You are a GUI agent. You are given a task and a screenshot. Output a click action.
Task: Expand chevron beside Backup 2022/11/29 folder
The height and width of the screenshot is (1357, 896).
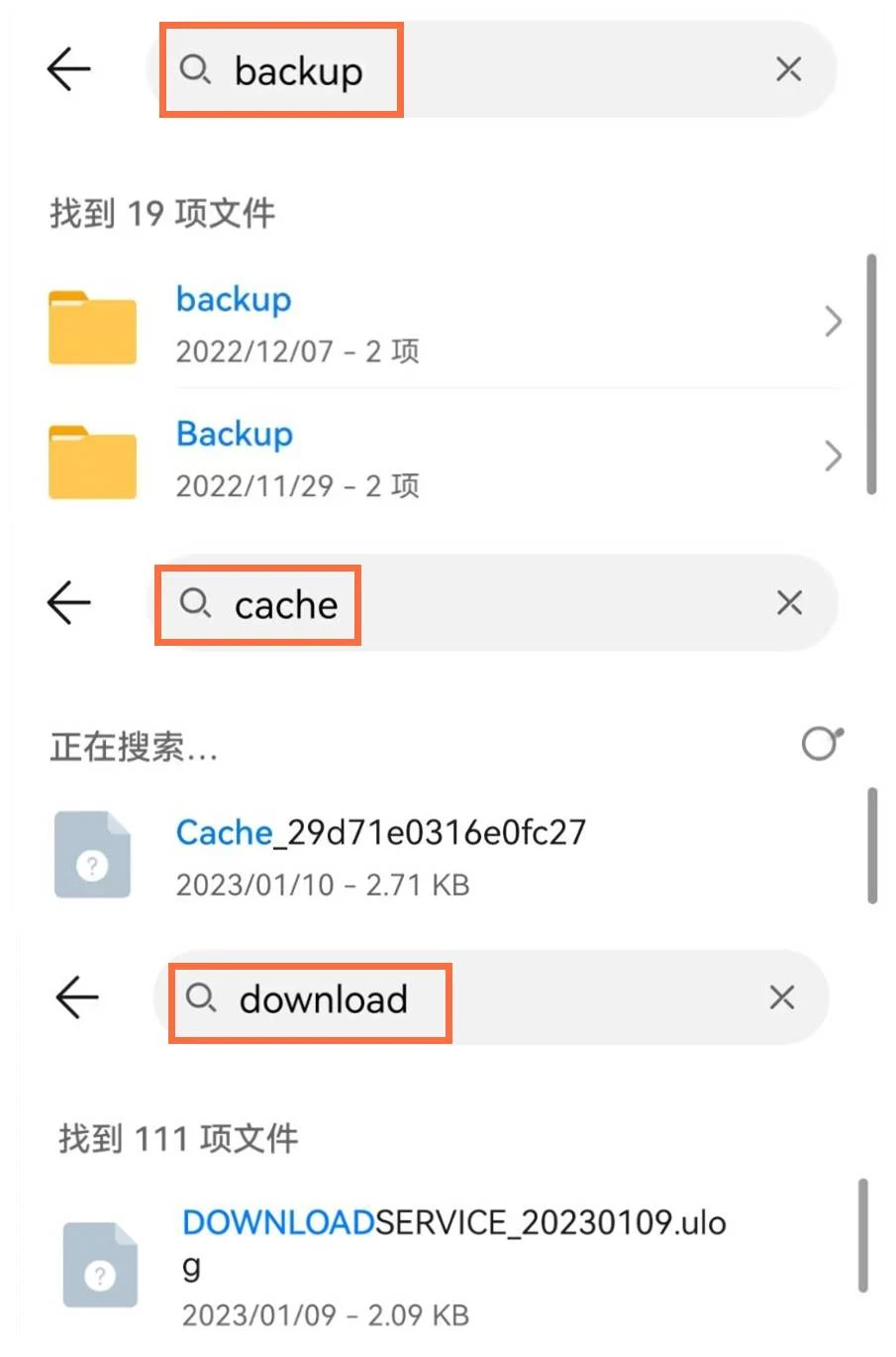833,457
